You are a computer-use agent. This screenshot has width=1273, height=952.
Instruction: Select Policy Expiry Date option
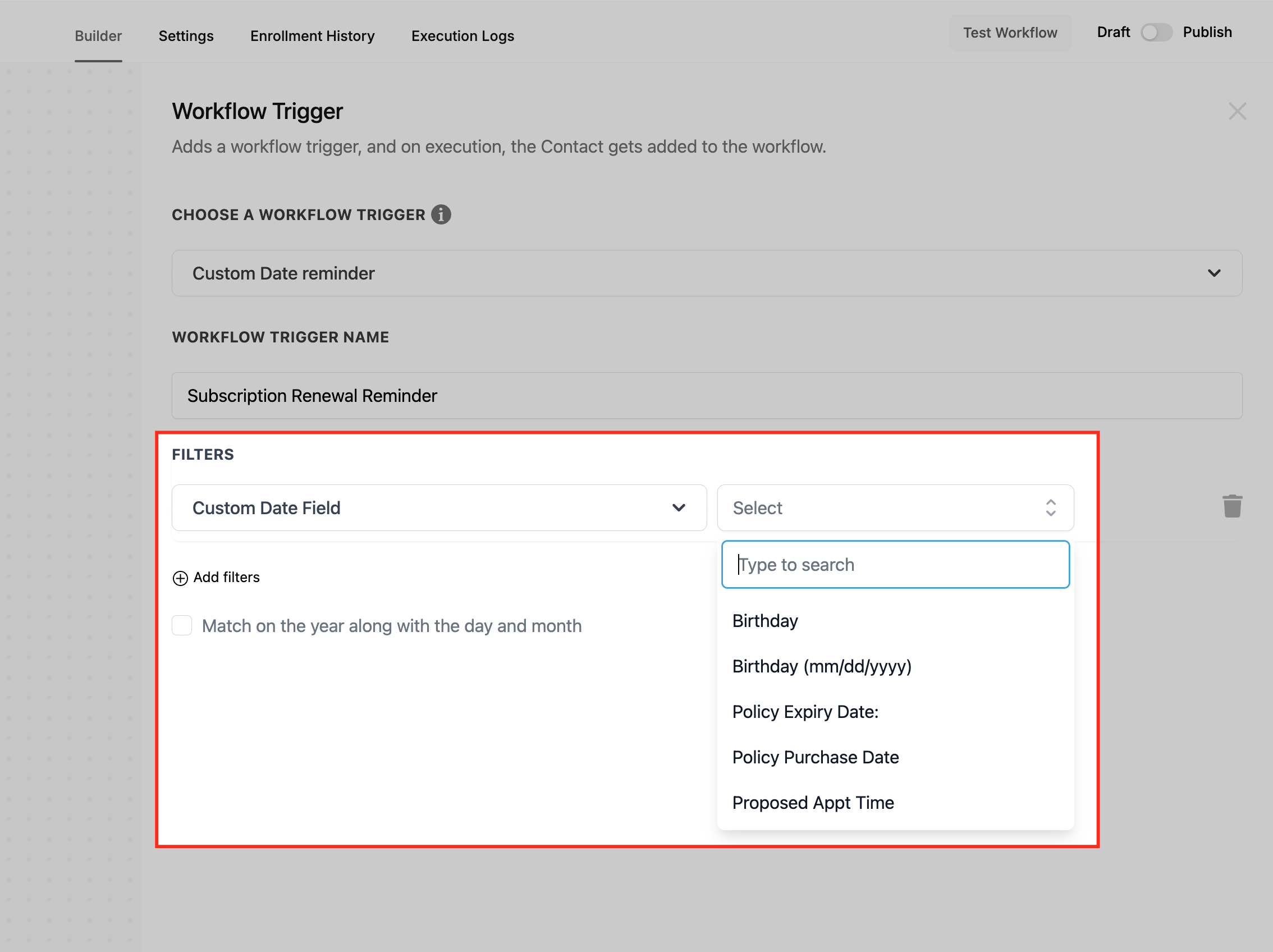[x=804, y=712]
